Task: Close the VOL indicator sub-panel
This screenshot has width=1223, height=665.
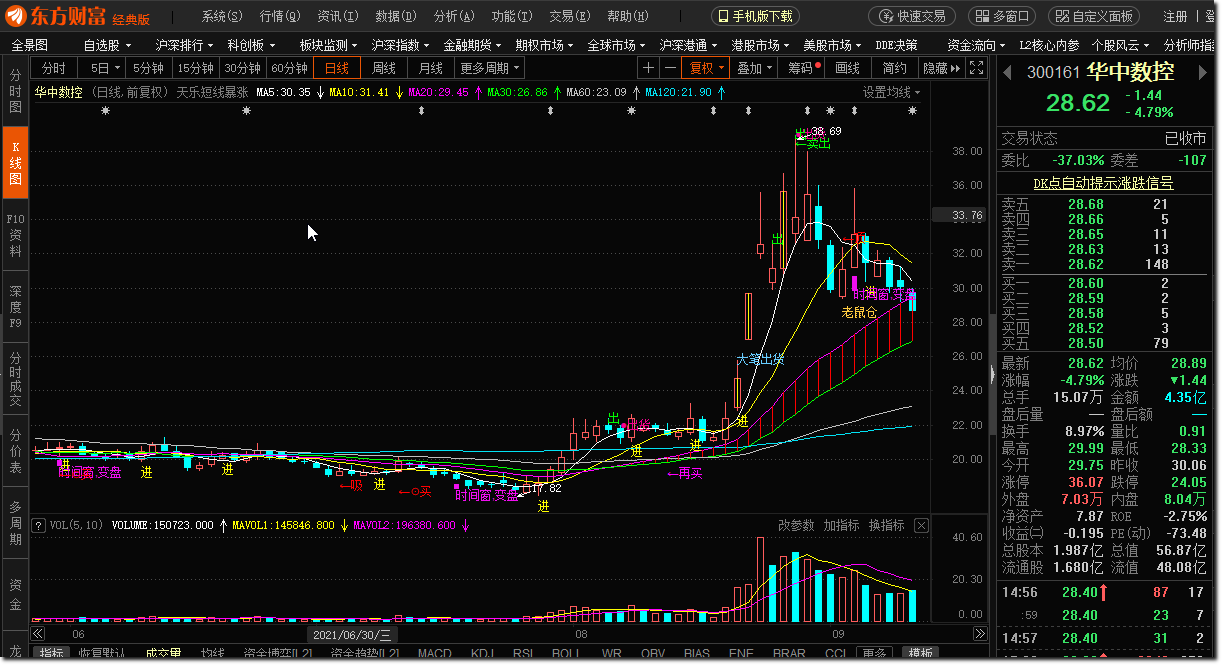Action: pyautogui.click(x=921, y=525)
